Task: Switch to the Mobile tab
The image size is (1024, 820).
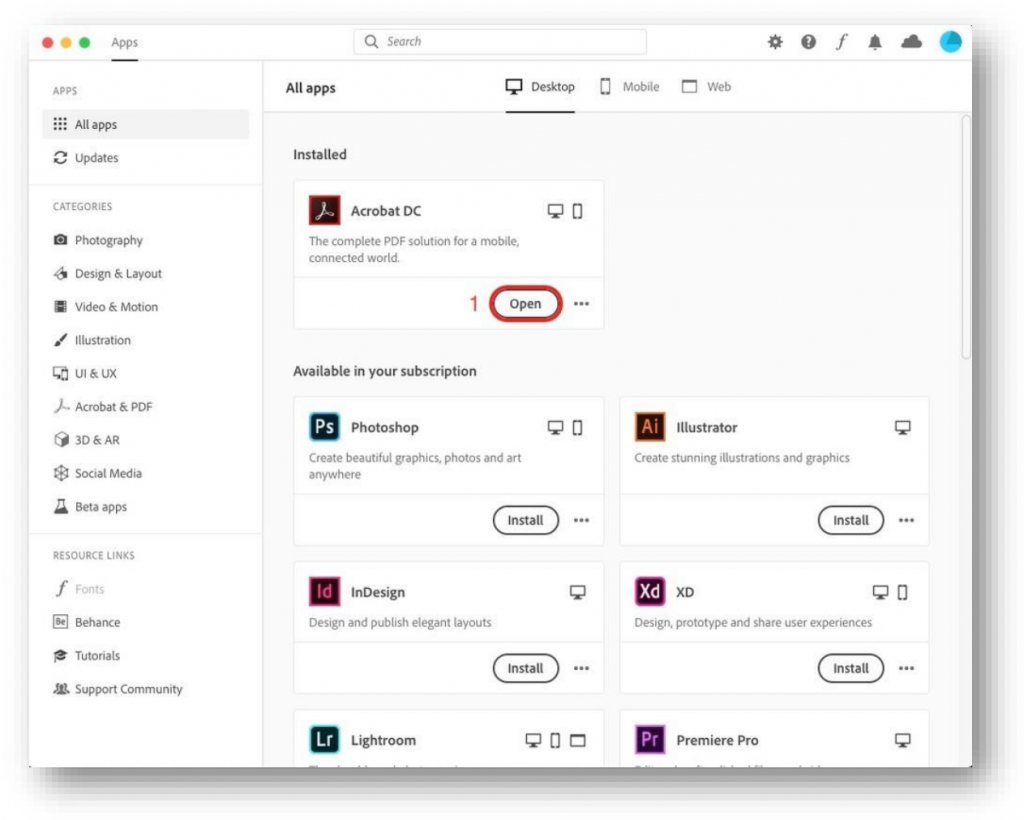Action: pyautogui.click(x=629, y=87)
